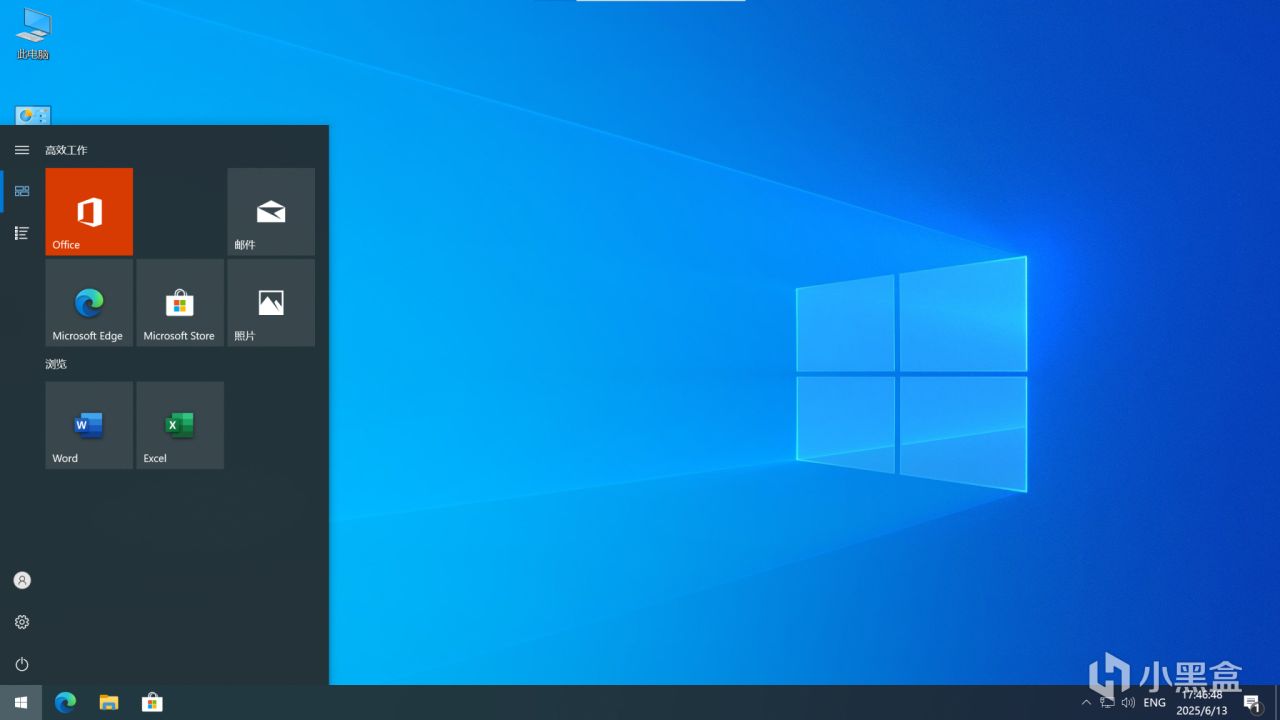The image size is (1280, 720).
Task: Show the pinned tiles view
Action: [x=22, y=191]
